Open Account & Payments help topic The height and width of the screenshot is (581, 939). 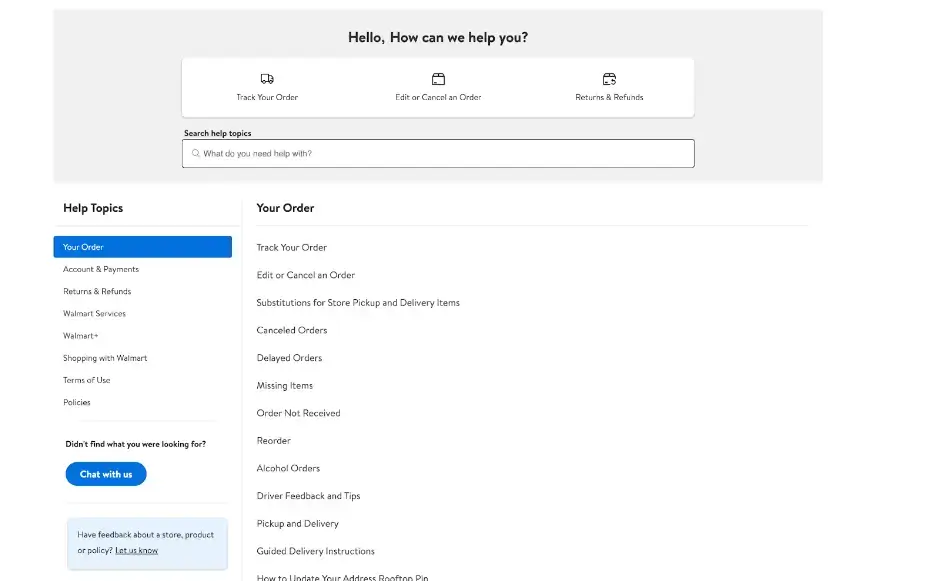pos(101,269)
